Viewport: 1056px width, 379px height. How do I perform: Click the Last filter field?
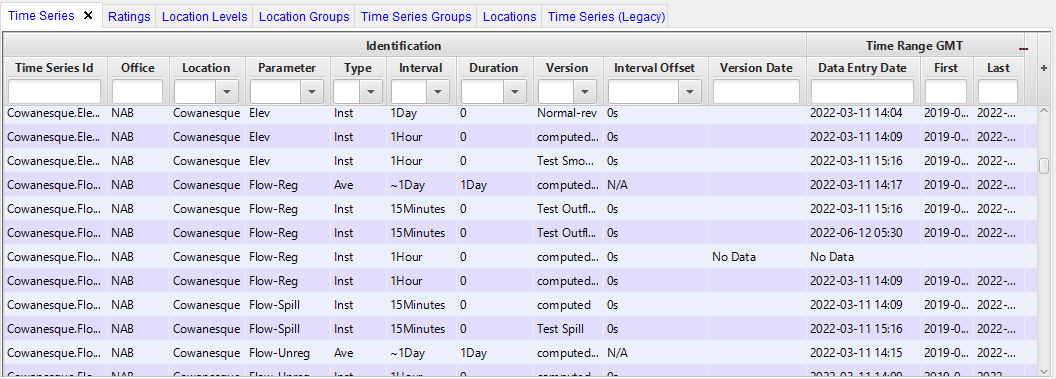pos(998,92)
